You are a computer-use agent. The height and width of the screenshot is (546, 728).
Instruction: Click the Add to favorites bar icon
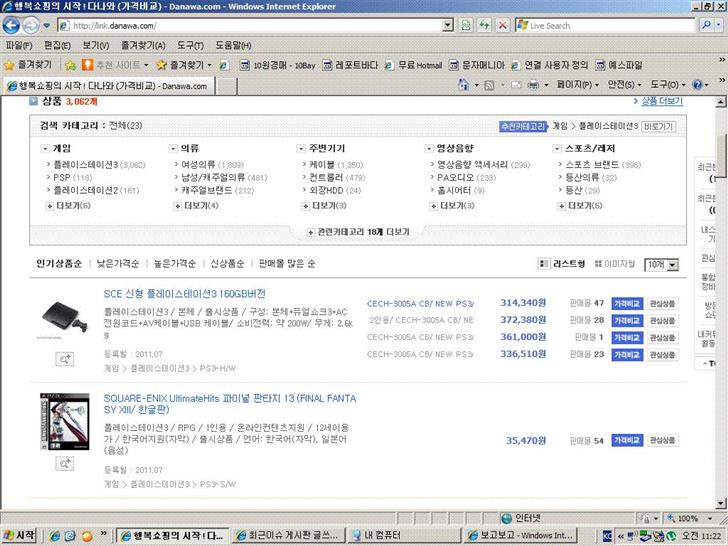[71, 65]
